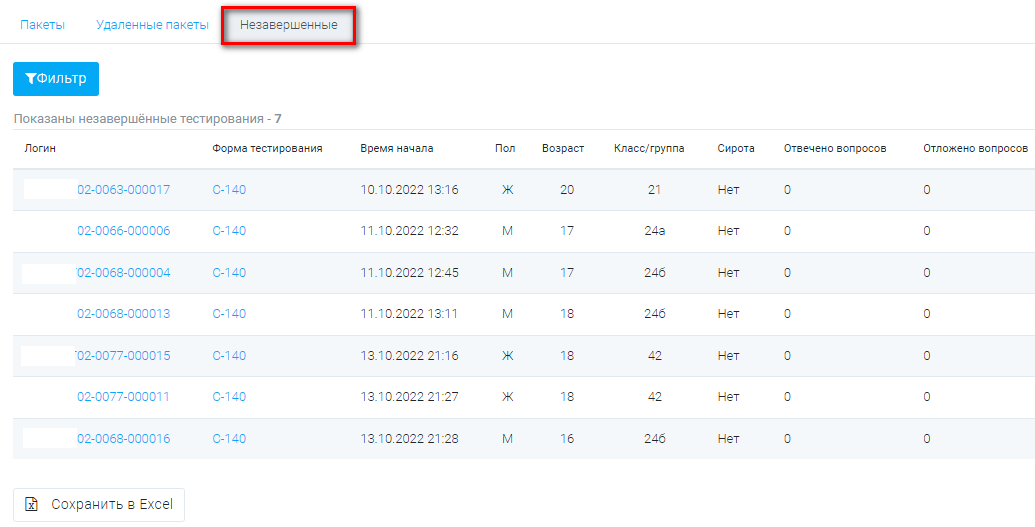This screenshot has width=1035, height=527.
Task: Open C-140 form in 02-0068-000013 row
Action: tap(229, 314)
